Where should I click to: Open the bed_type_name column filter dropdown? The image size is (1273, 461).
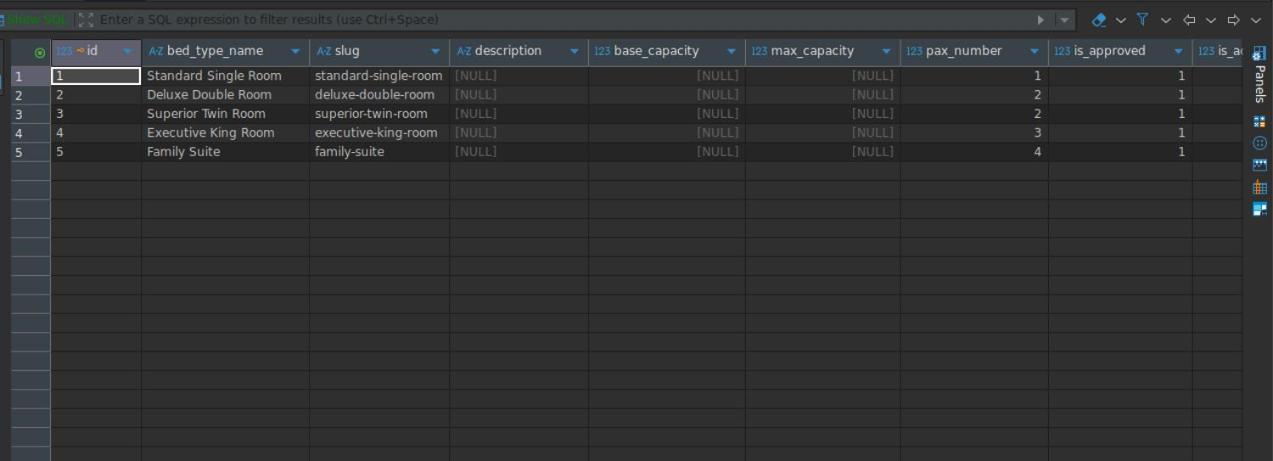click(295, 52)
